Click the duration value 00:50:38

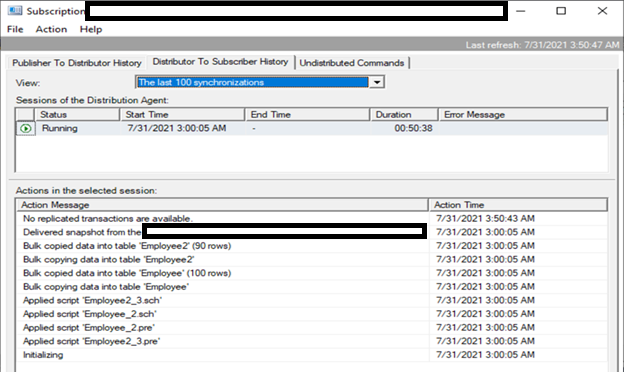(413, 128)
